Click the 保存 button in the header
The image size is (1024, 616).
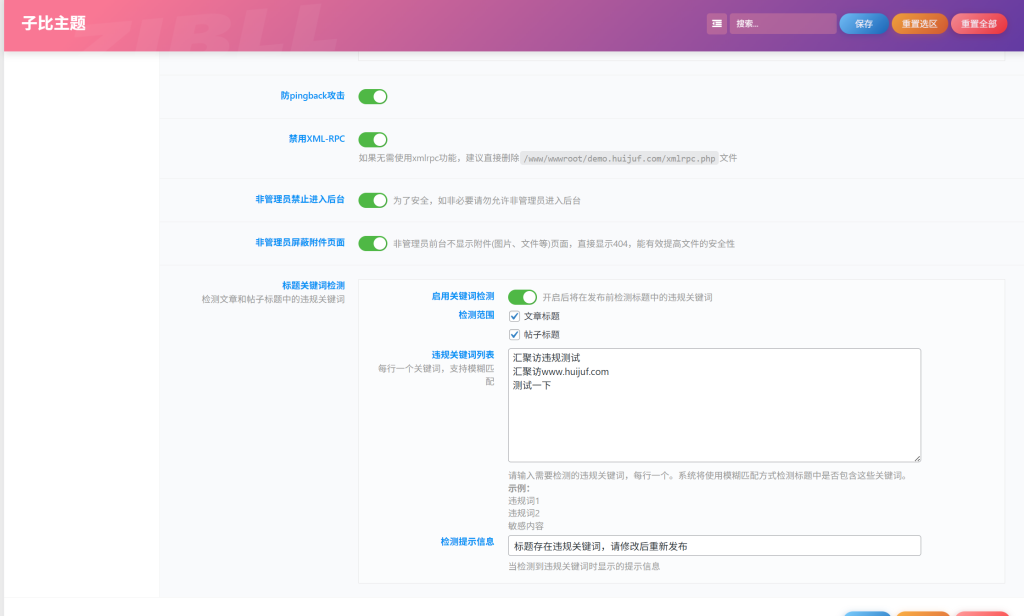[863, 24]
